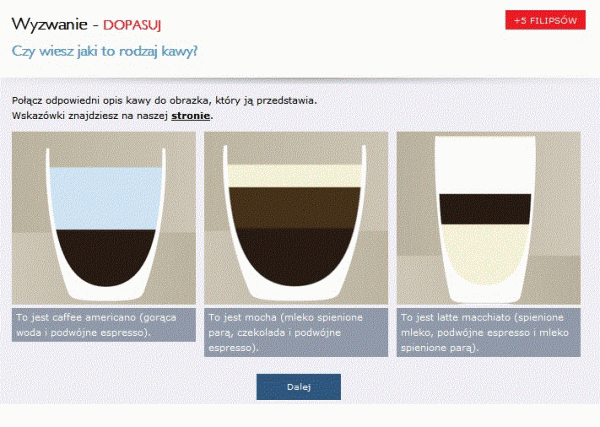
Task: Click the dark espresso band in tall glass
Action: pos(485,209)
